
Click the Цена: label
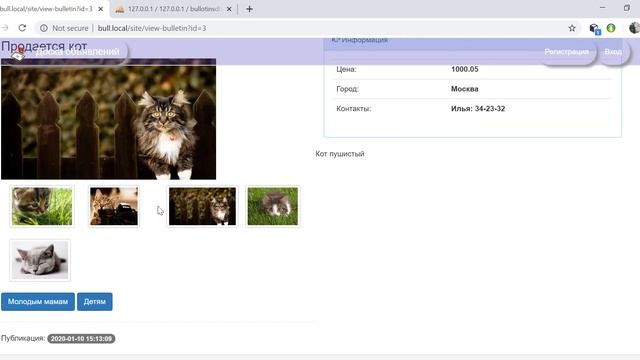[x=346, y=69]
